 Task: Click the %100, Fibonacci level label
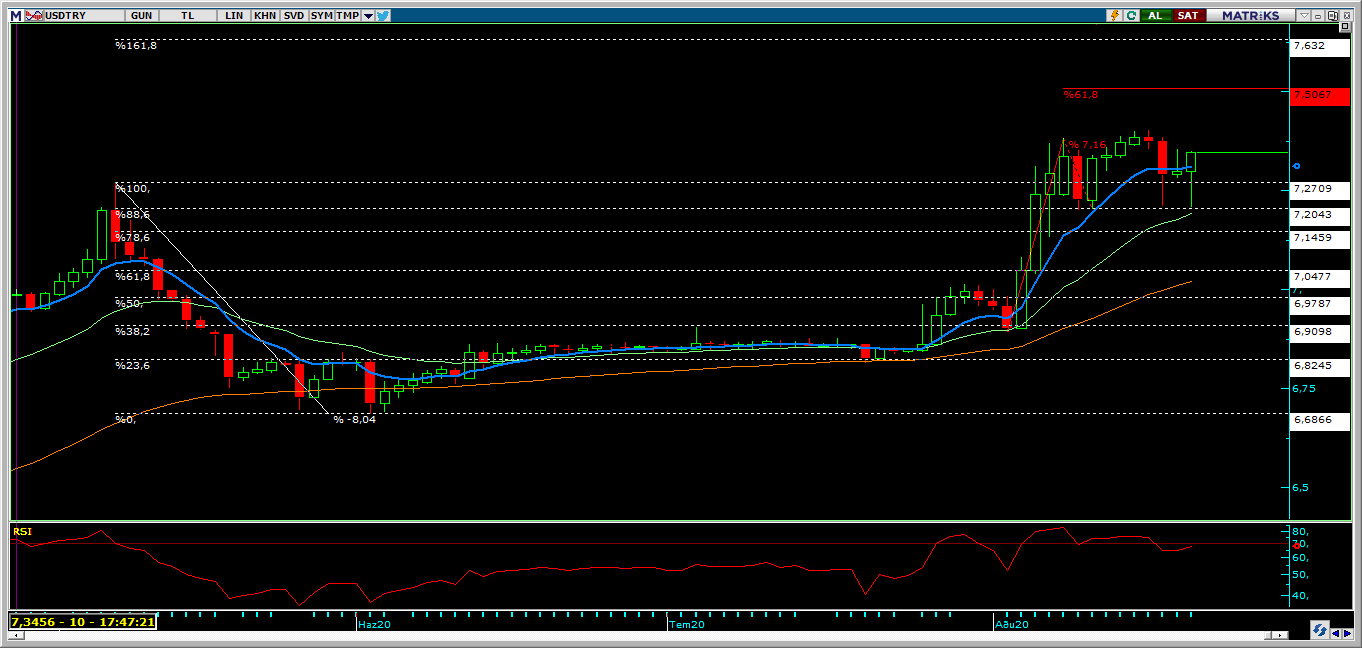[132, 188]
